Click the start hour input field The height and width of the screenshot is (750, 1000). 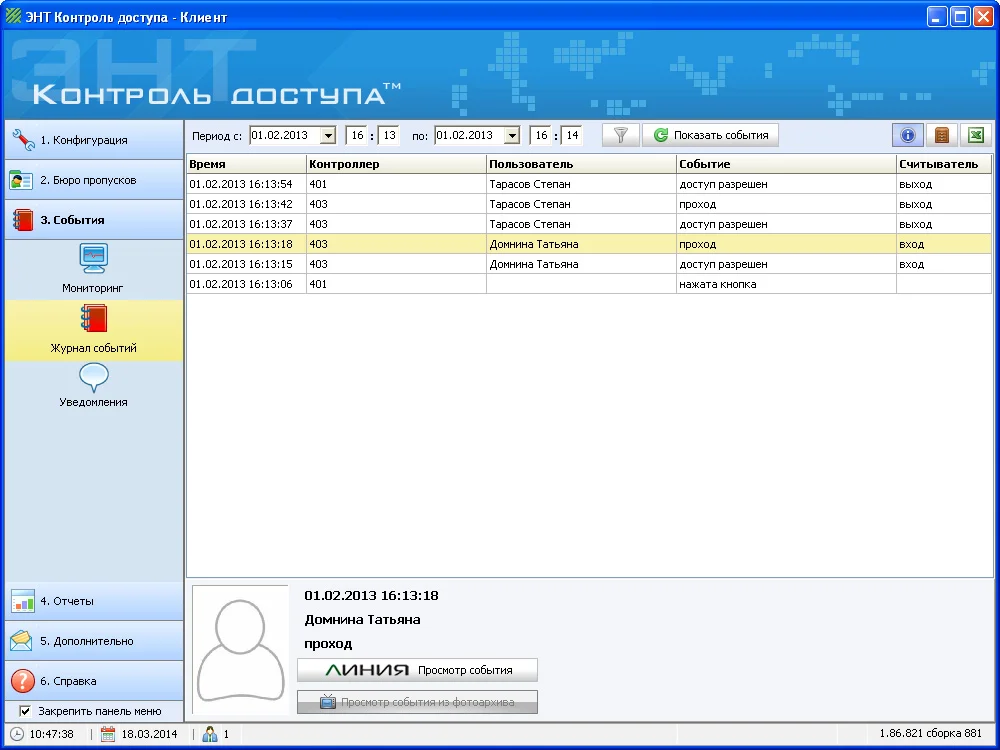point(355,136)
